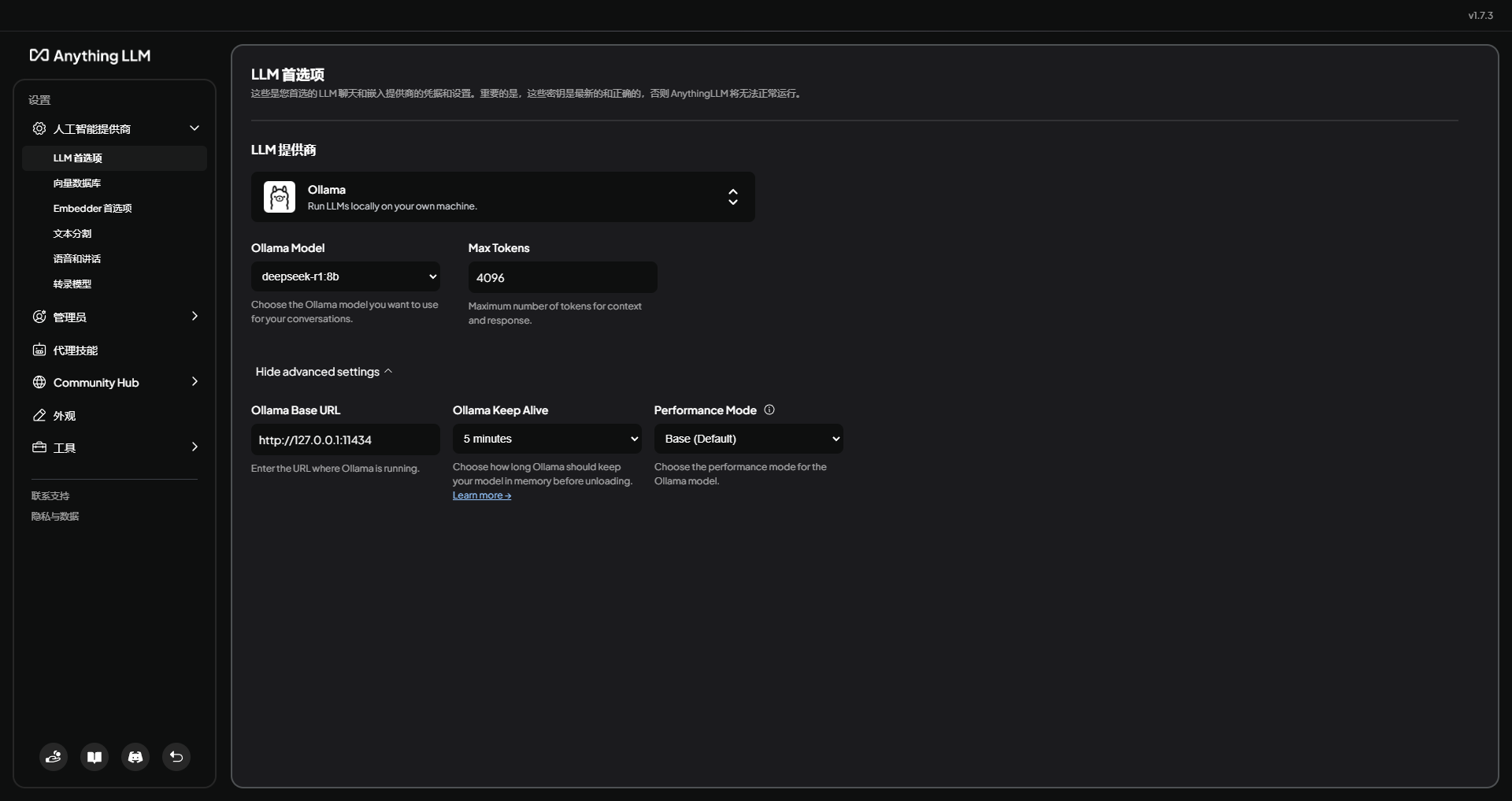Collapse Hide advanced settings
Viewport: 1512px width, 801px height.
pyautogui.click(x=324, y=372)
